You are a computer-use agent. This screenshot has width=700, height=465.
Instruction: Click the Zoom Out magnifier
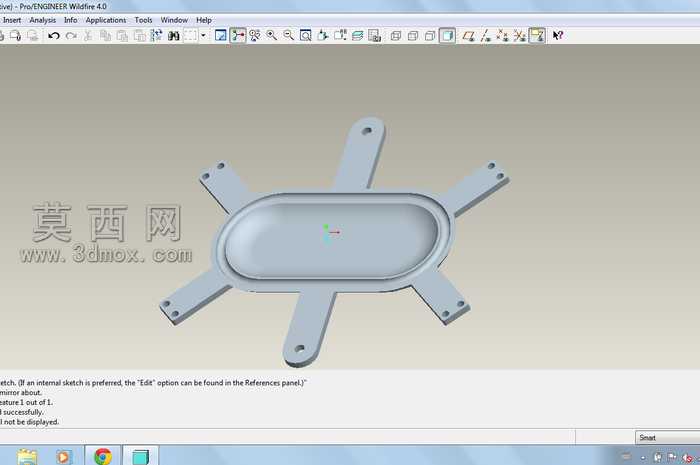click(289, 36)
